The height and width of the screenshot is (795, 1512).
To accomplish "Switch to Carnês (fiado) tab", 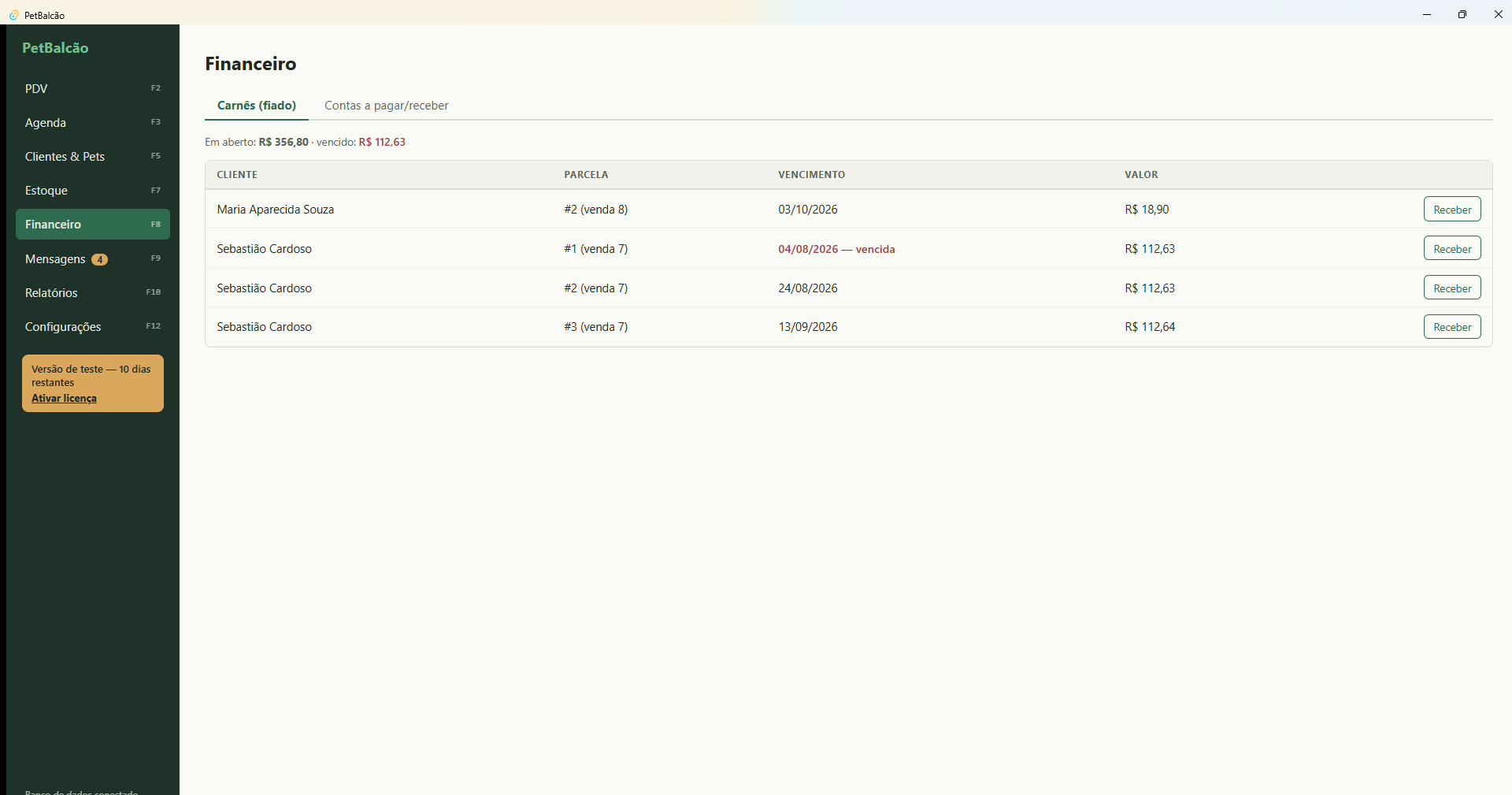I will 257,106.
